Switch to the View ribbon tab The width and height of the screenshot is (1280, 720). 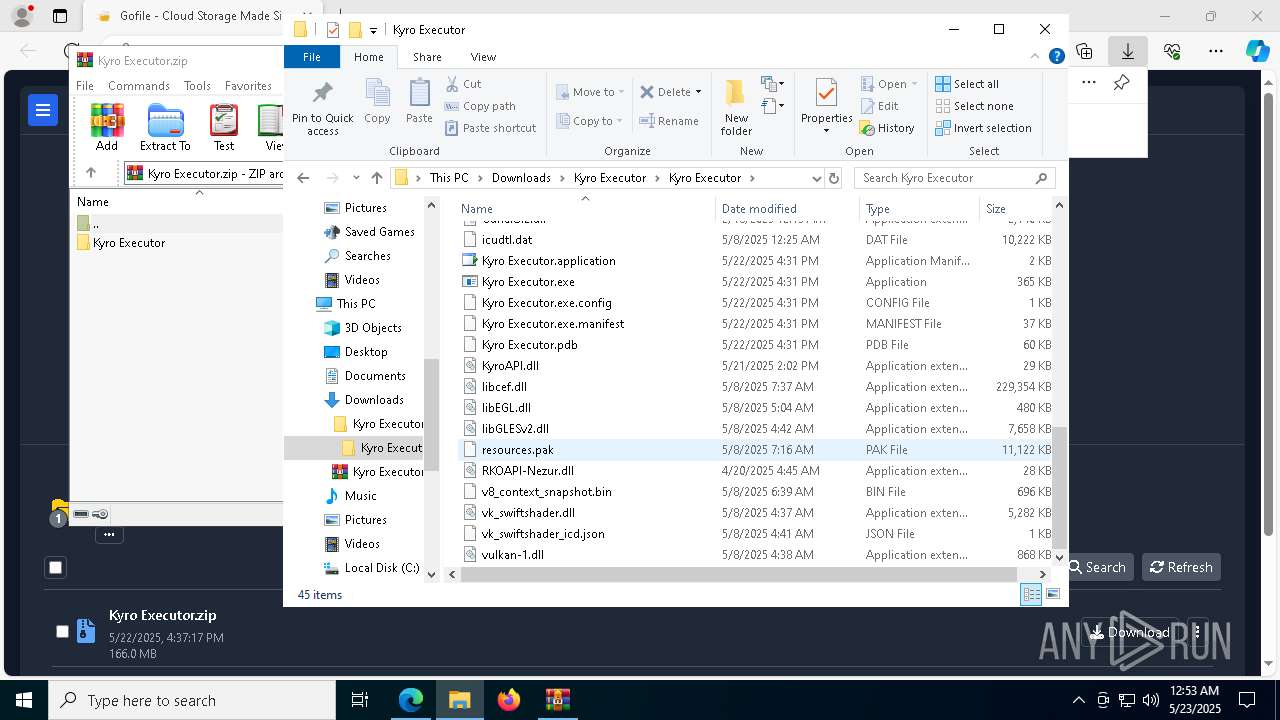(x=483, y=57)
